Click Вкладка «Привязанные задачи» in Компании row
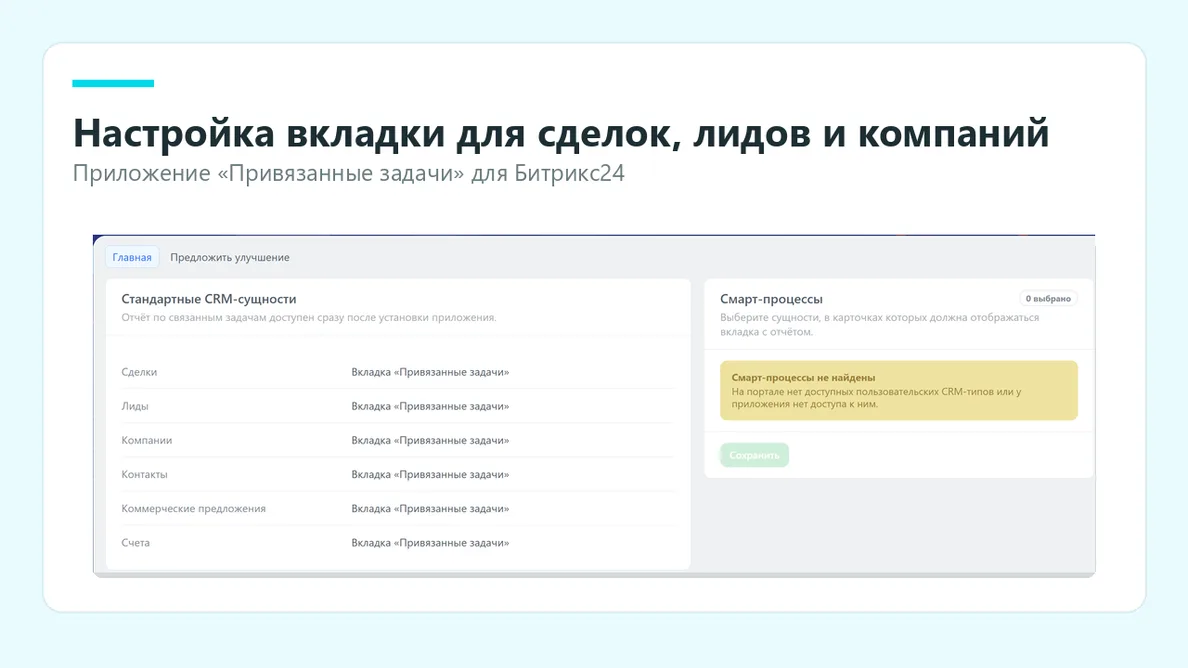 pyautogui.click(x=430, y=440)
